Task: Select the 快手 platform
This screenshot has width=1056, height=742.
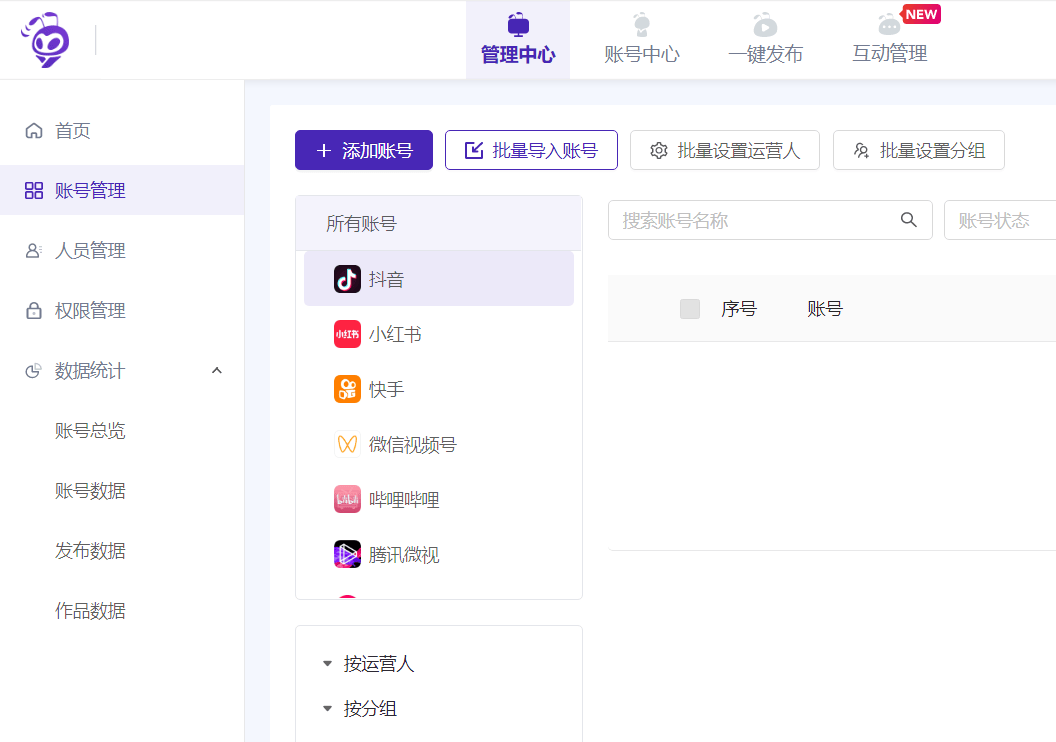Action: coord(438,389)
